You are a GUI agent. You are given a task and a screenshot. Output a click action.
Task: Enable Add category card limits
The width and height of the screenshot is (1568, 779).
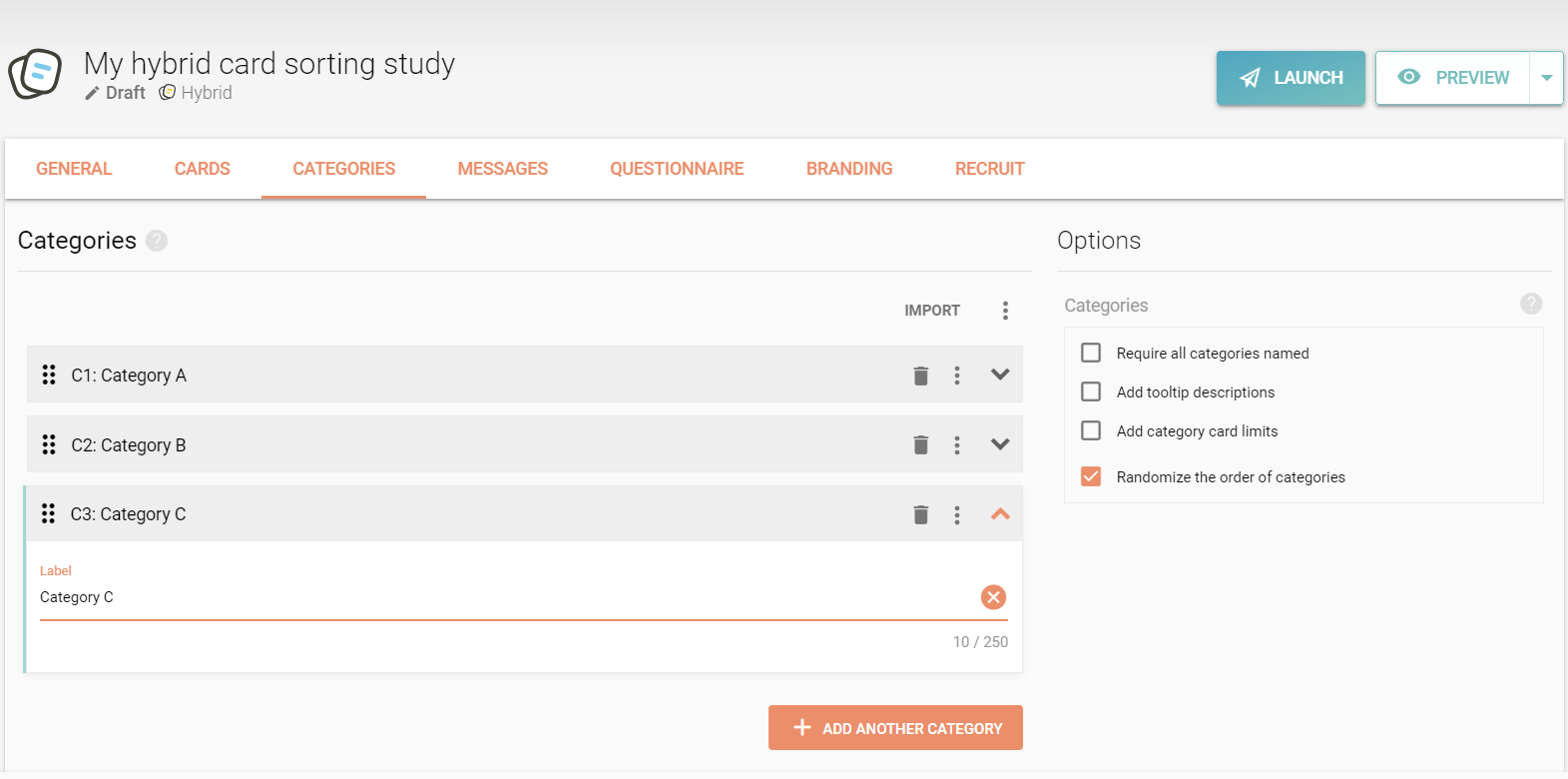coord(1091,430)
